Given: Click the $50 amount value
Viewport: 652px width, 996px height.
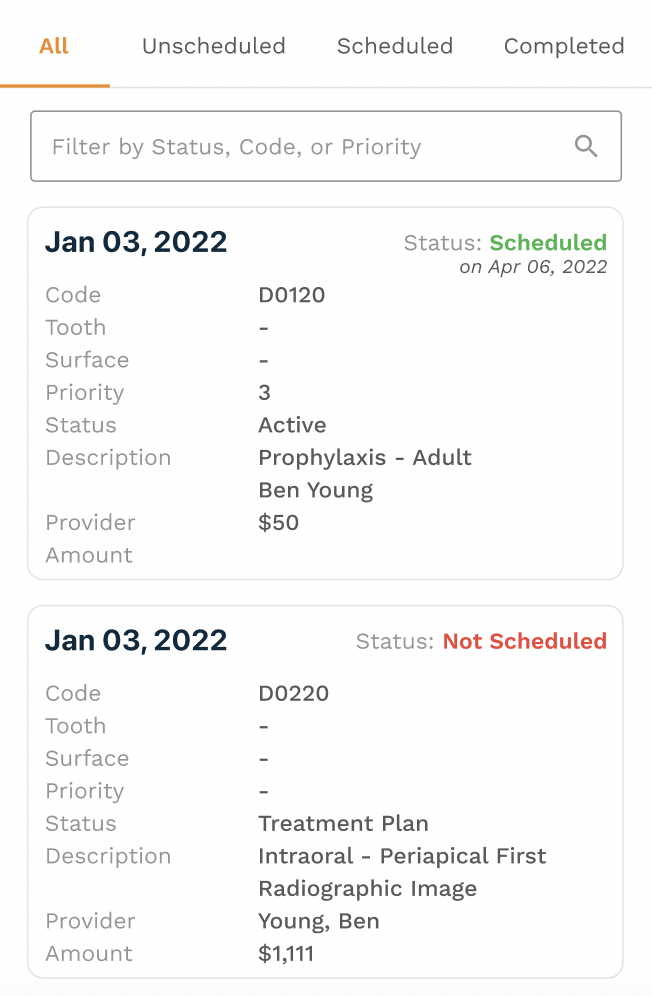Looking at the screenshot, I should (278, 523).
